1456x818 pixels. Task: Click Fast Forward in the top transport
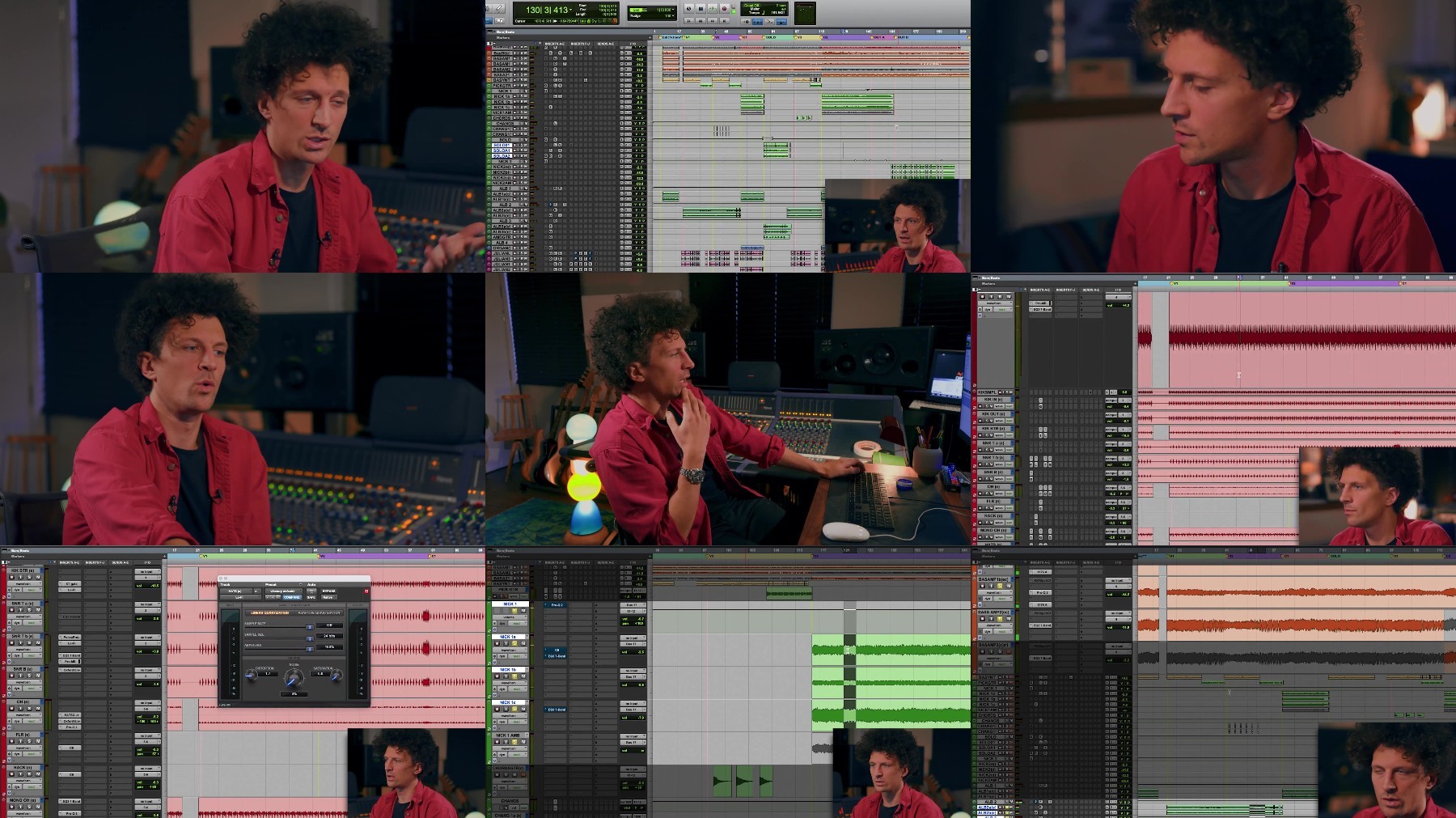pyautogui.click(x=713, y=21)
